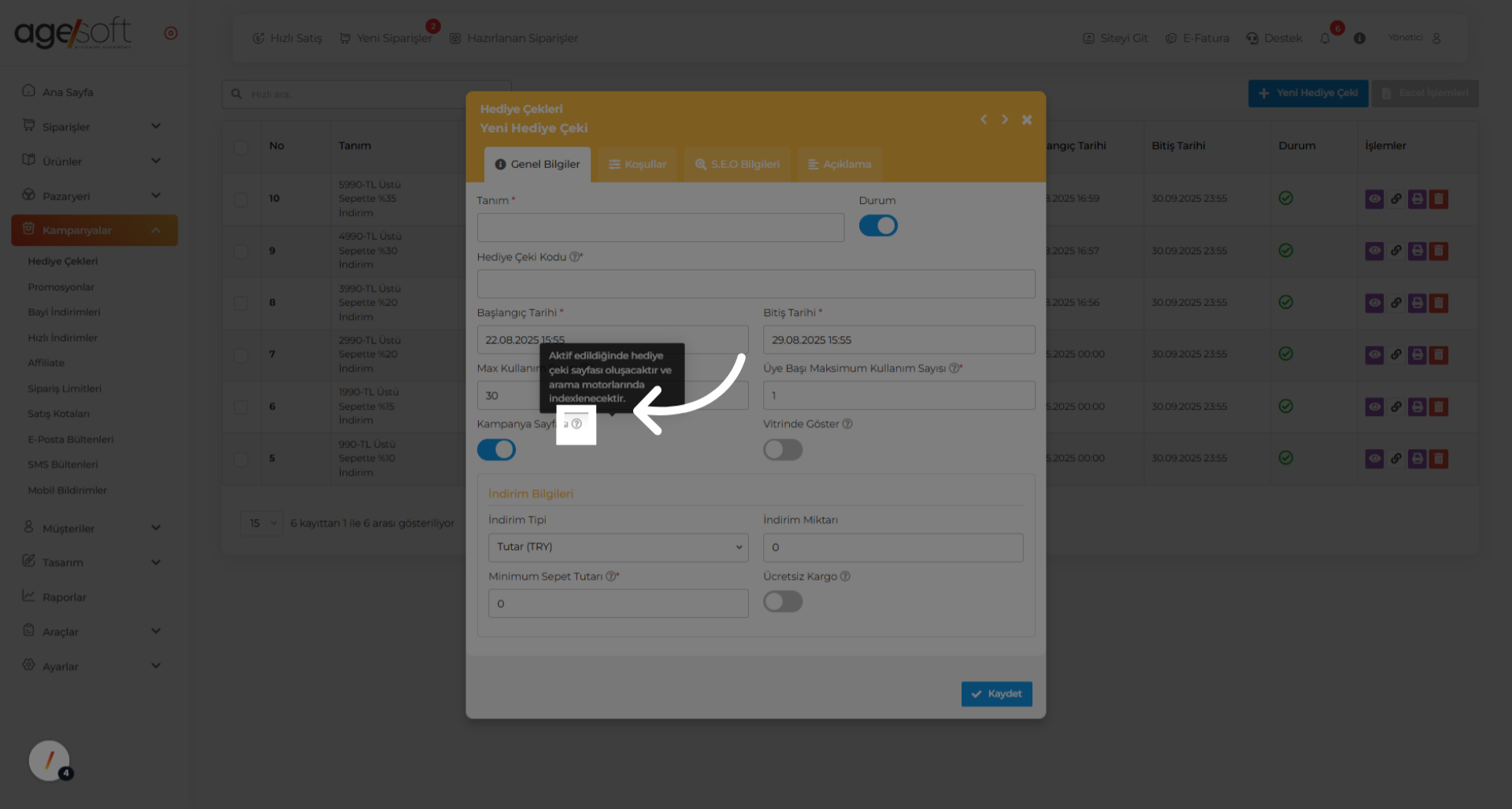Click the Hediye Çeki Kodu input field
Screen dimensions: 1512x809
(x=756, y=284)
